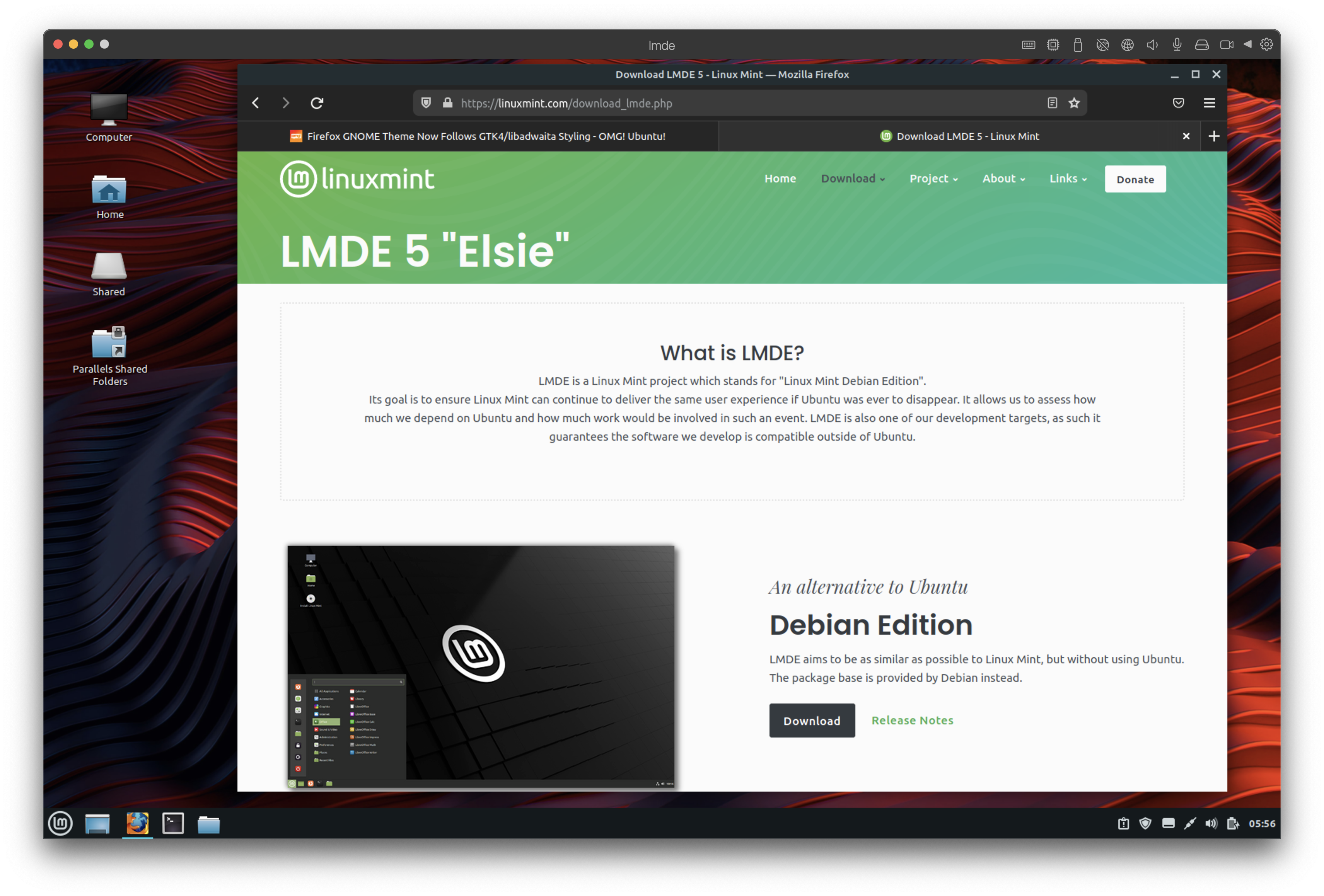Screen dimensions: 1324x896
Task: Select the Download LMDE 5 - Linux Mint tab
Action: (x=959, y=136)
